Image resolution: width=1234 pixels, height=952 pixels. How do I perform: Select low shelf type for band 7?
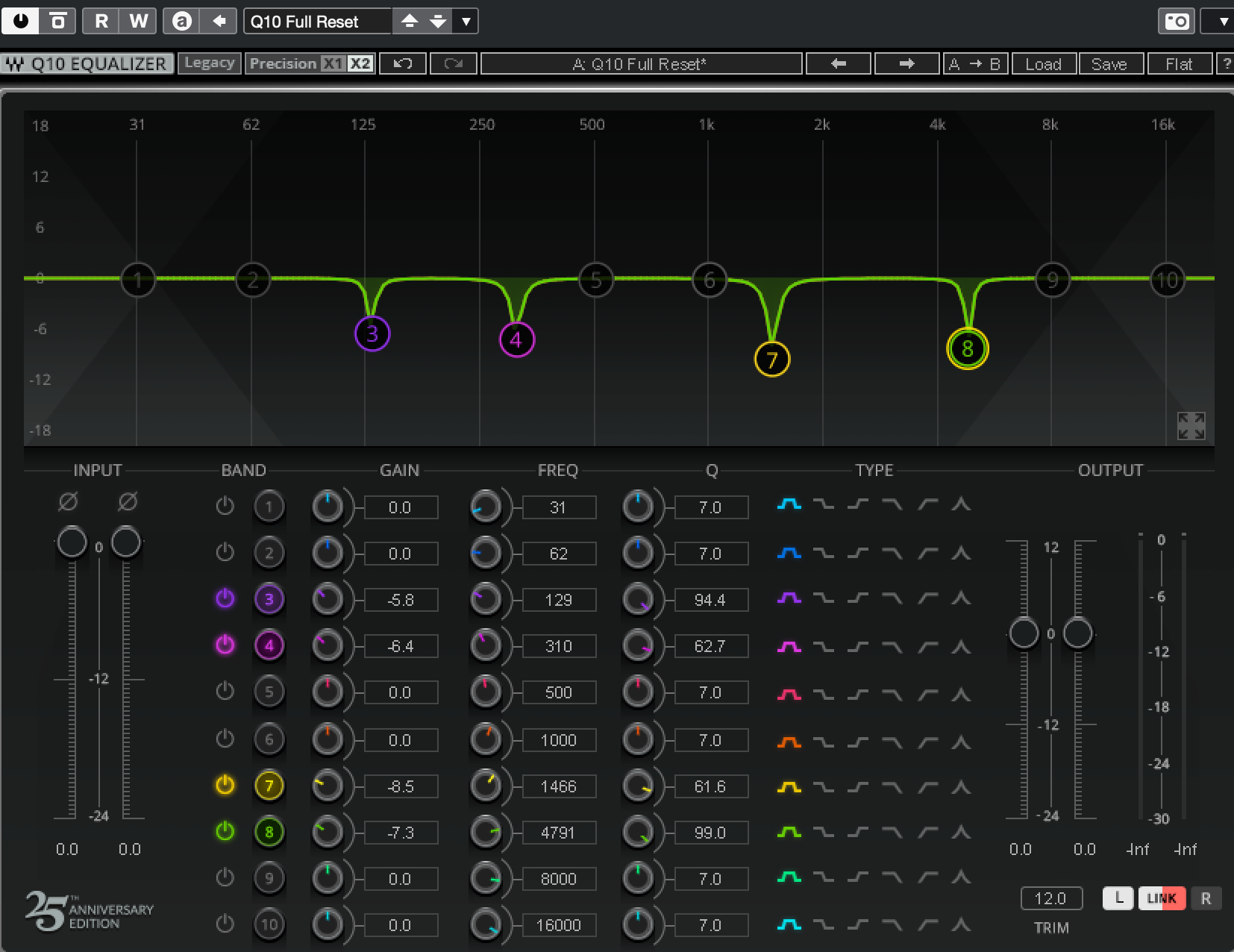point(824,786)
